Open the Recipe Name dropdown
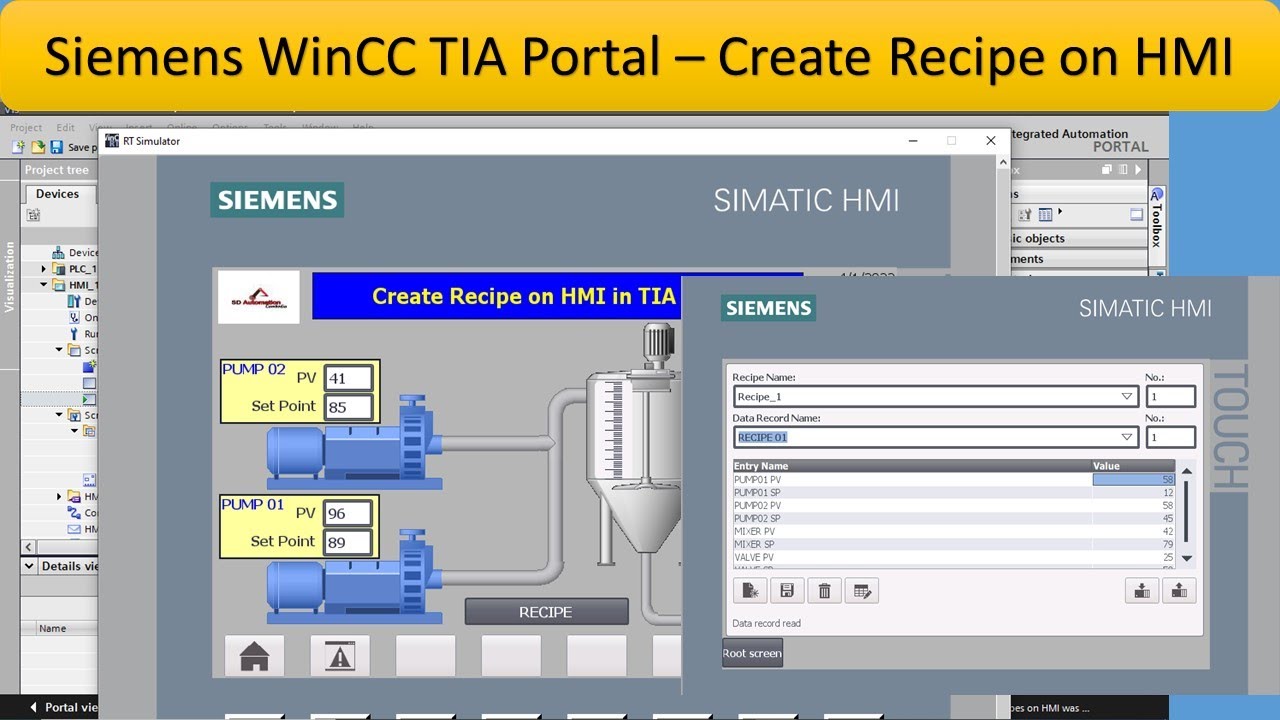 pos(1127,397)
